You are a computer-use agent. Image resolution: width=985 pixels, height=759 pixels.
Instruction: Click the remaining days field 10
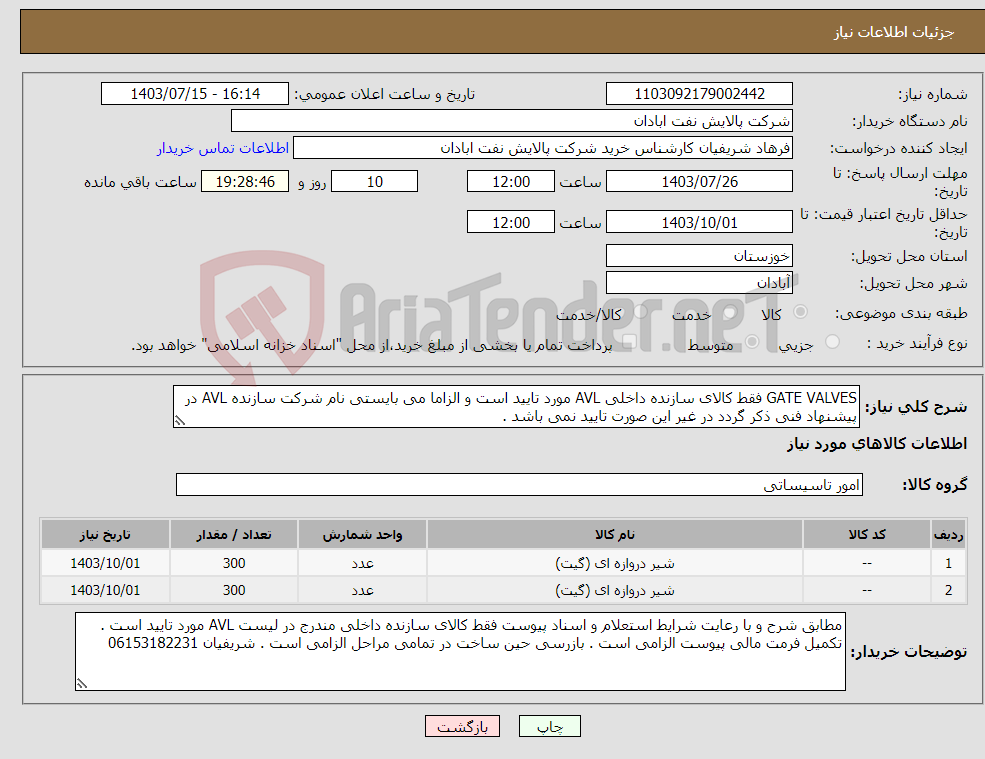374,182
